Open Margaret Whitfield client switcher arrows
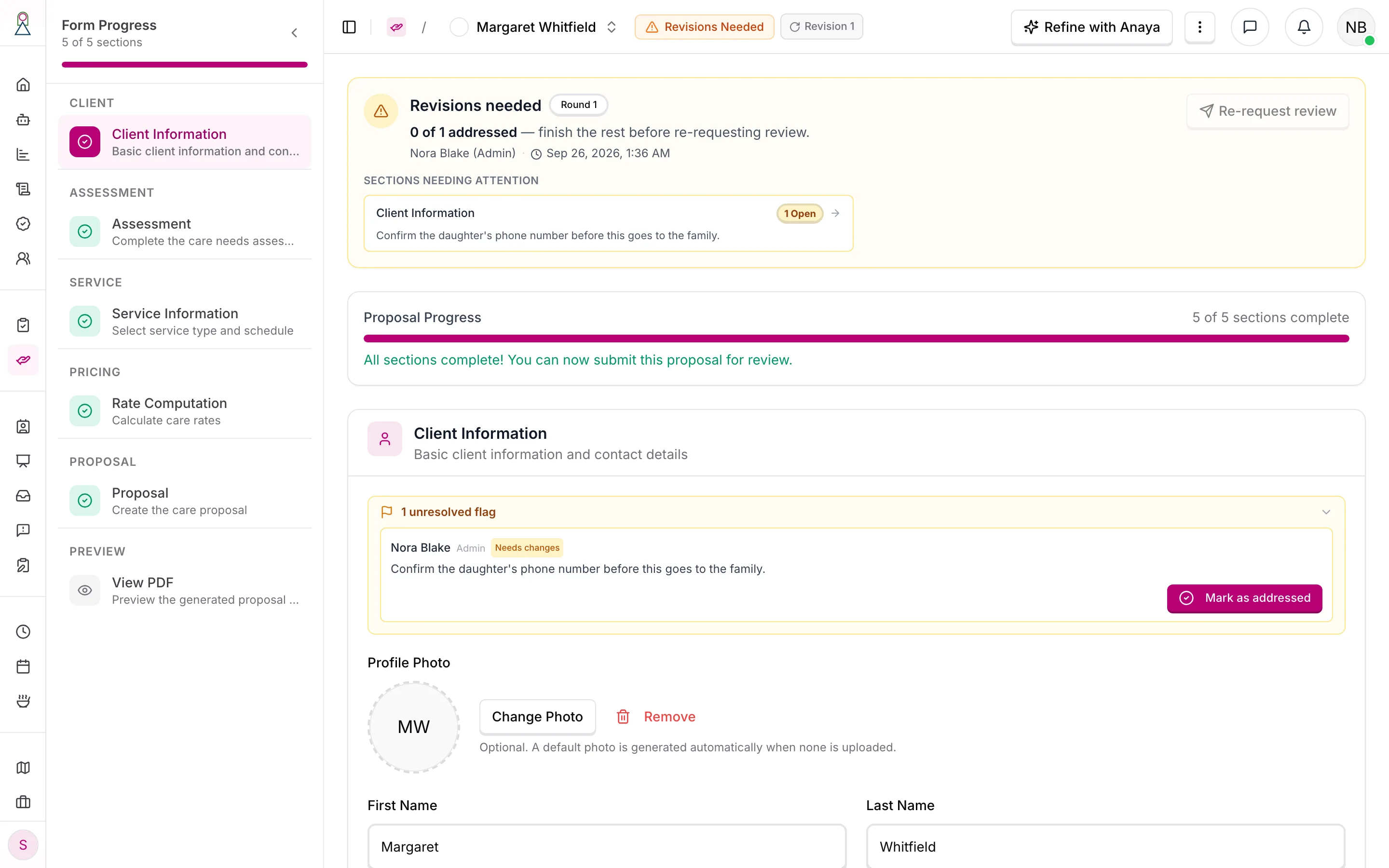The image size is (1389, 868). click(x=611, y=27)
